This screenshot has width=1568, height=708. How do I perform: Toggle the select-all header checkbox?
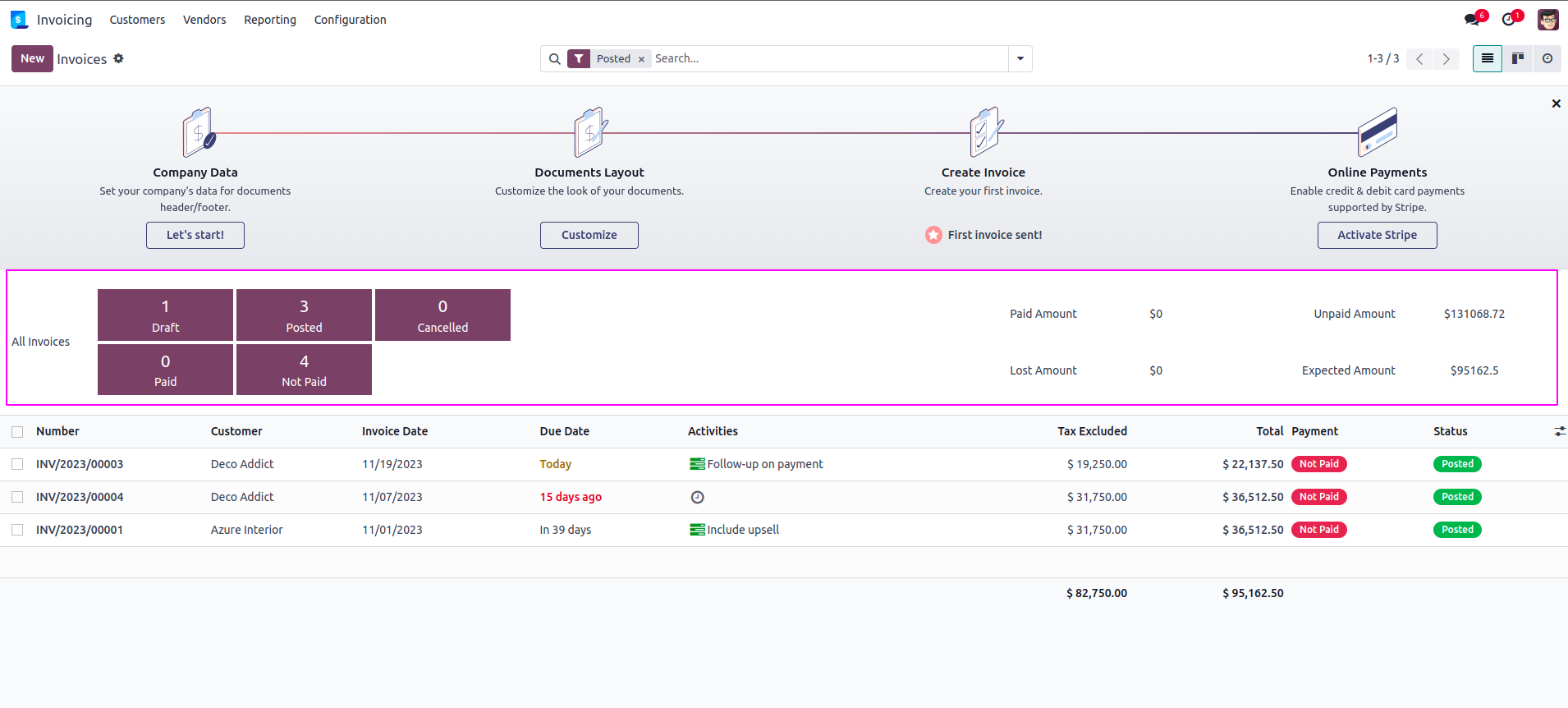coord(17,432)
